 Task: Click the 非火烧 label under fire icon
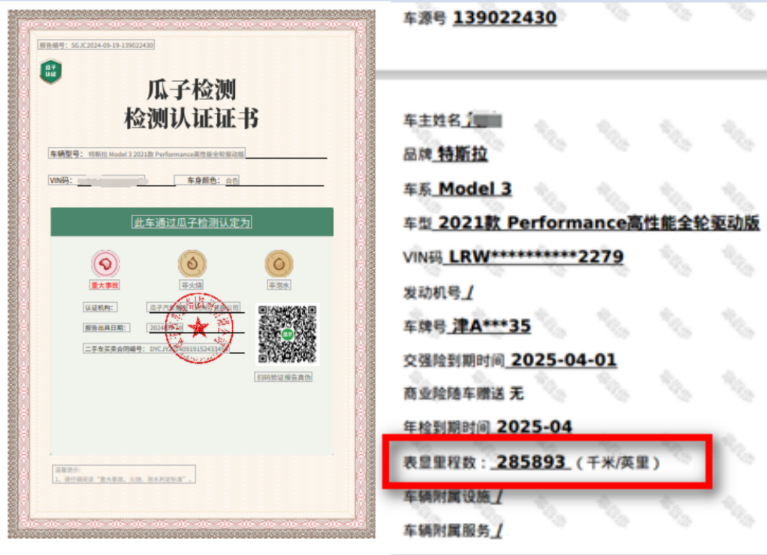[x=192, y=285]
